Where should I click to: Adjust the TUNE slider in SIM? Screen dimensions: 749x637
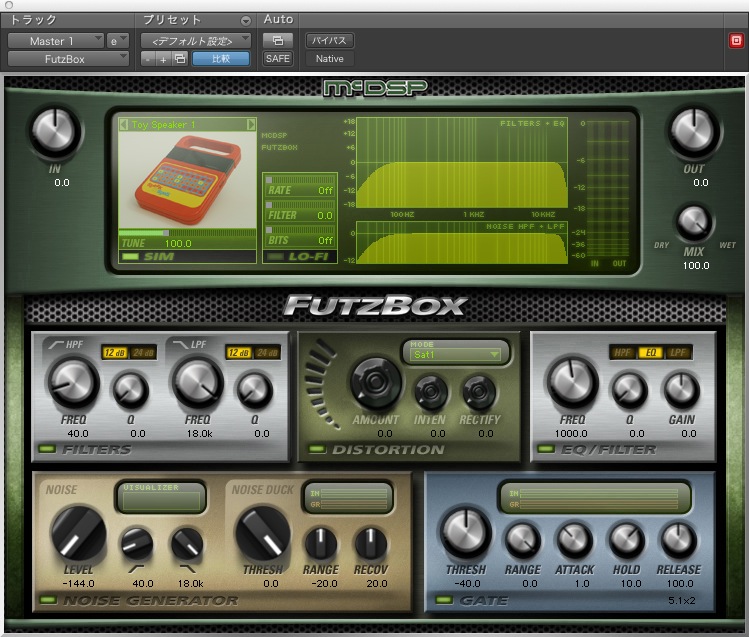[x=187, y=233]
